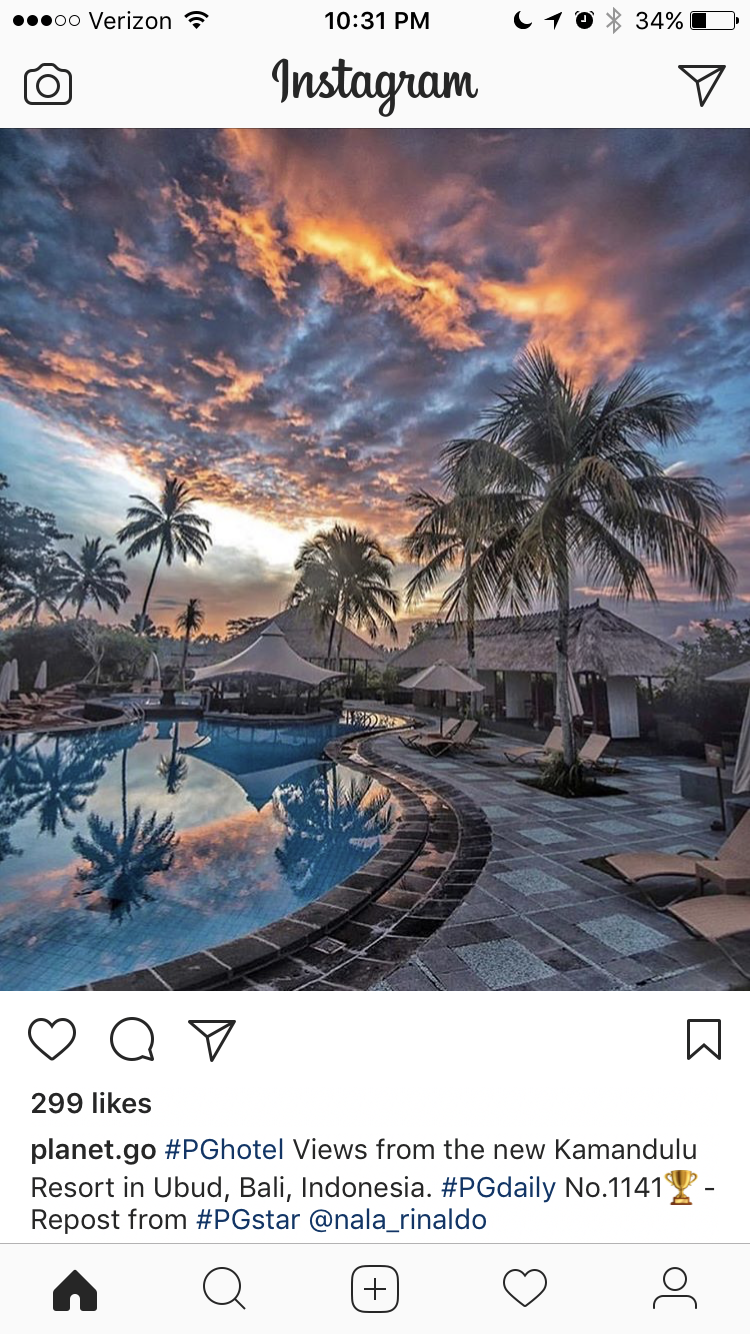
Task: Tap the #PGhotel hashtag
Action: [x=225, y=1150]
